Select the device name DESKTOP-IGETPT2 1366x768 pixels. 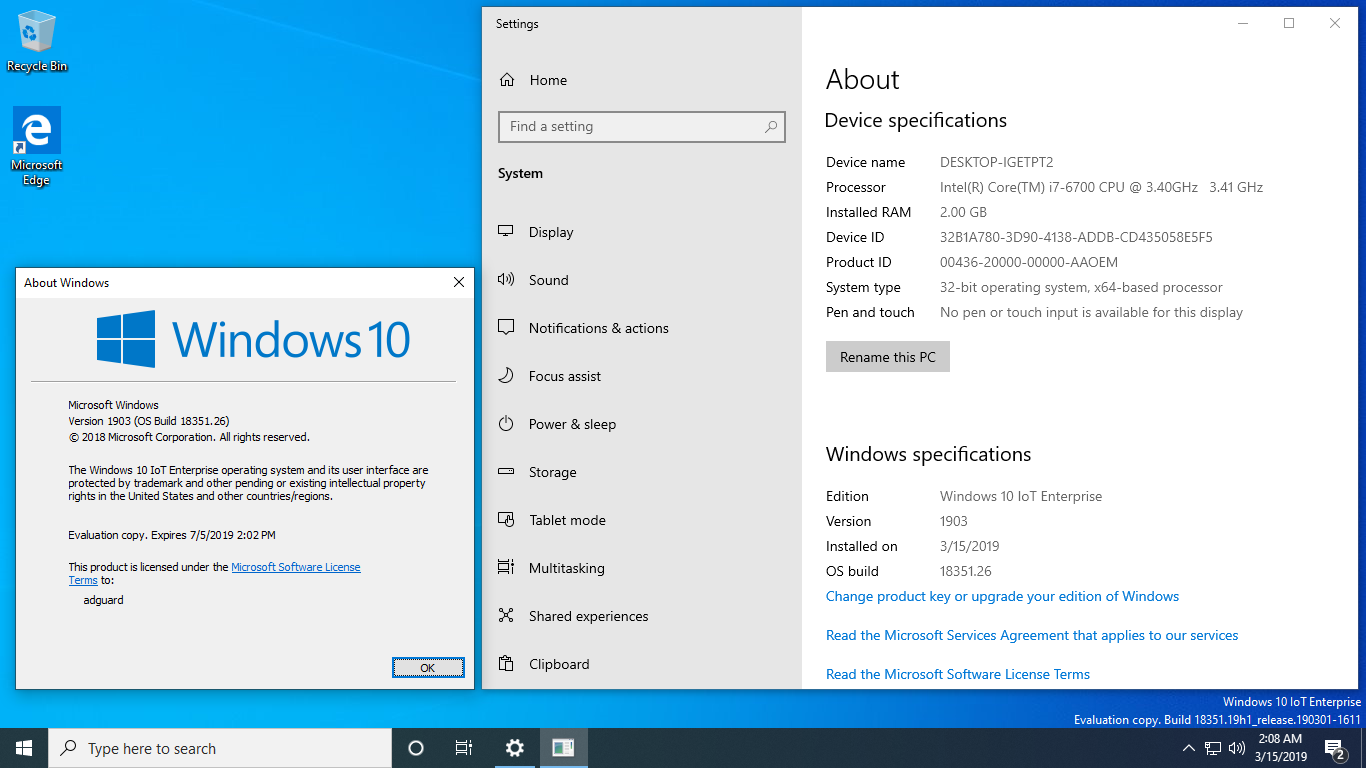tap(997, 162)
